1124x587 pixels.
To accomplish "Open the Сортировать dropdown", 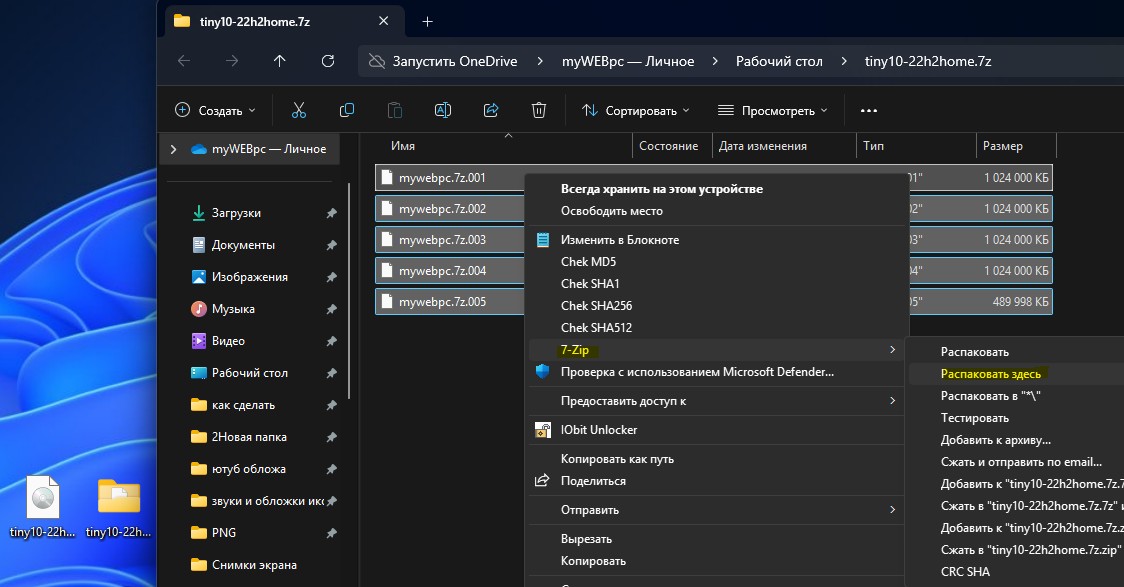I will [636, 110].
